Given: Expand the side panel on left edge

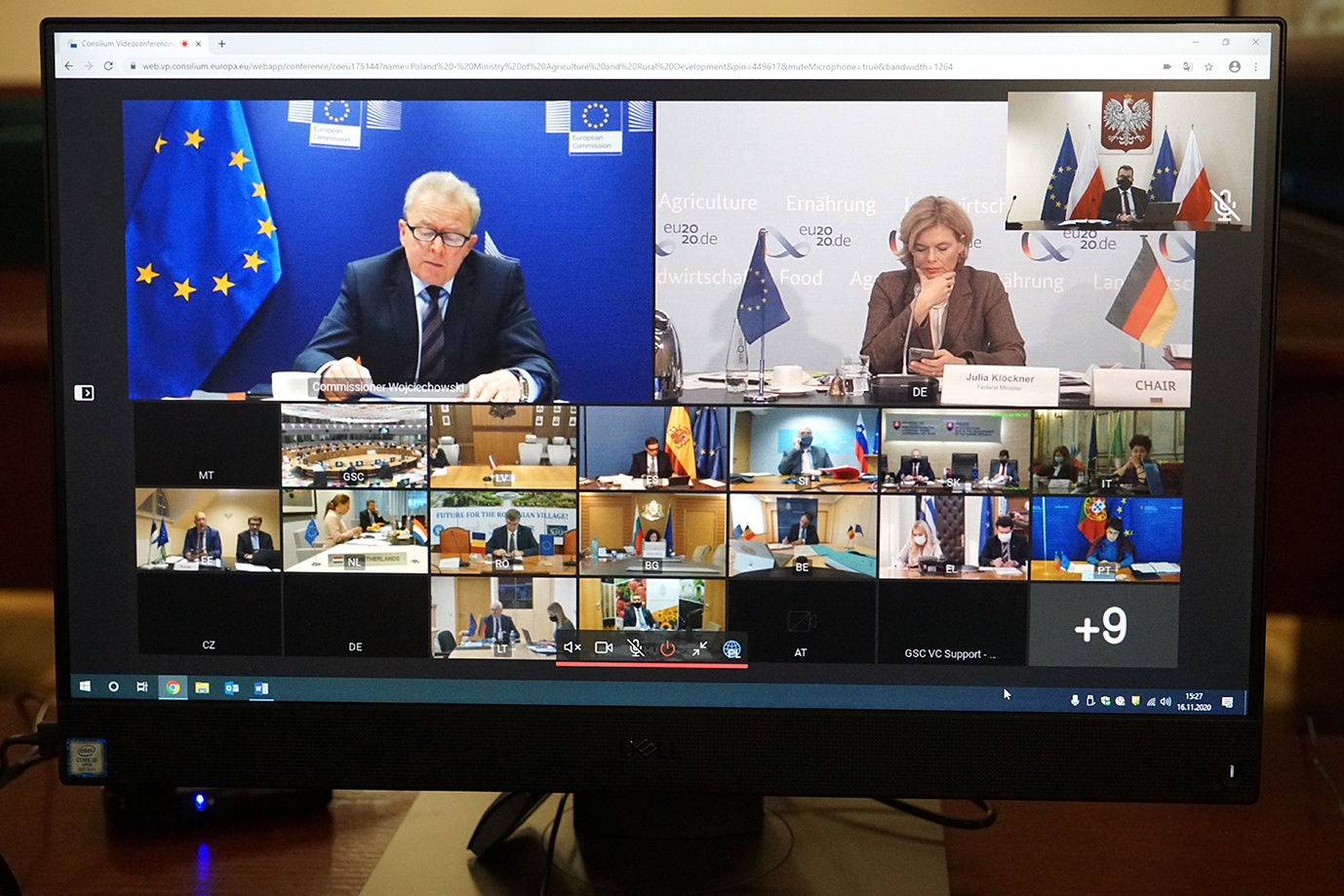Looking at the screenshot, I should coord(85,392).
